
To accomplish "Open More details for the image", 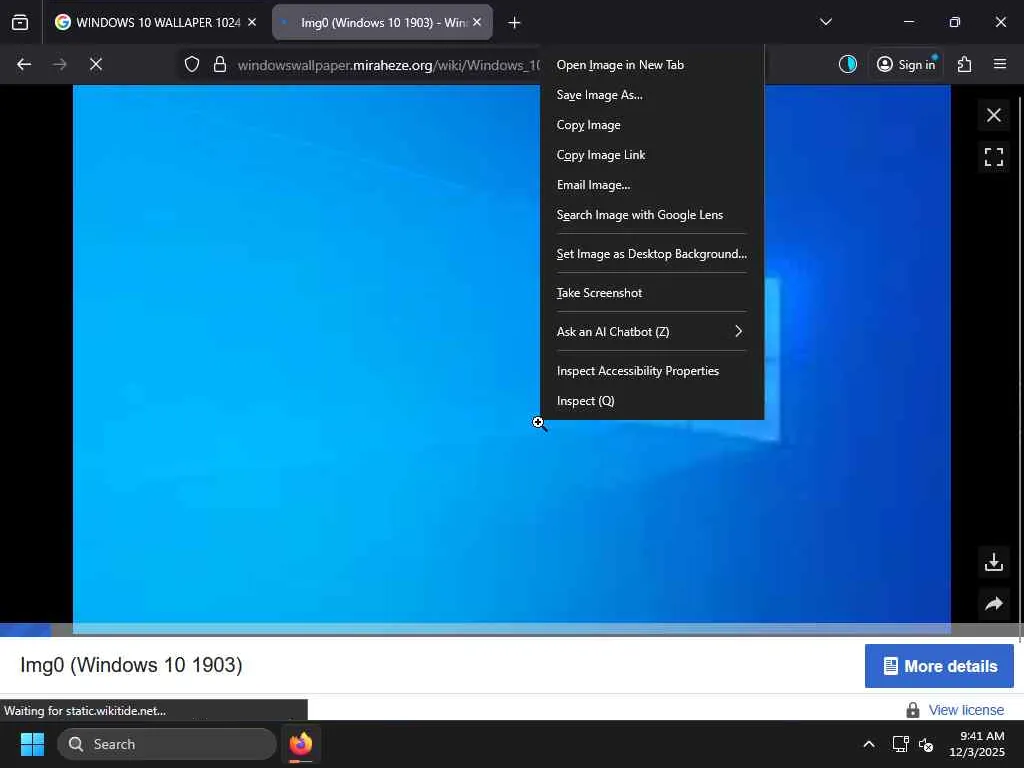I will coord(939,666).
